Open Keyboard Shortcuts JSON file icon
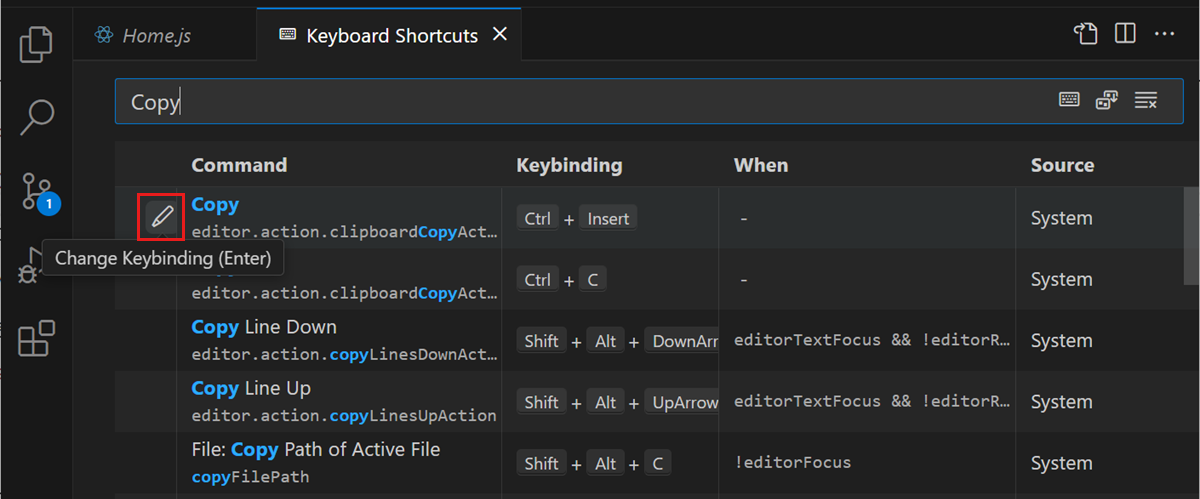1200x499 pixels. point(1086,34)
